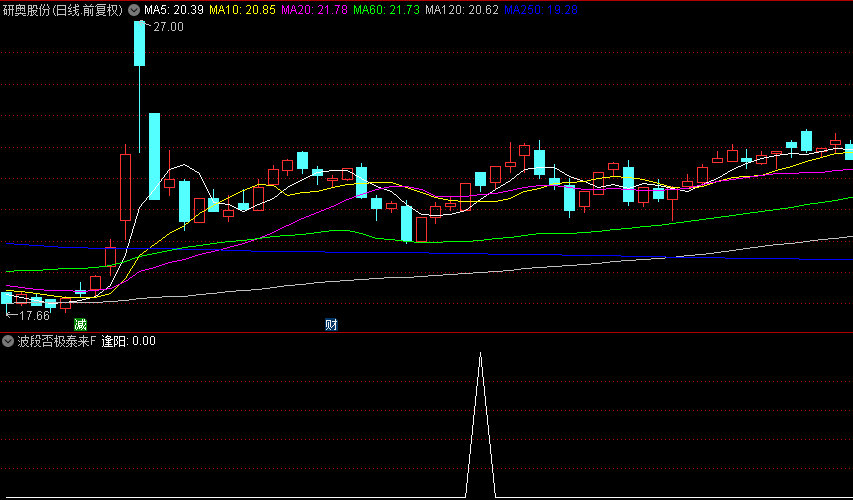Click the white spike peak in the indicator panel
853x500 pixels.
(x=480, y=354)
